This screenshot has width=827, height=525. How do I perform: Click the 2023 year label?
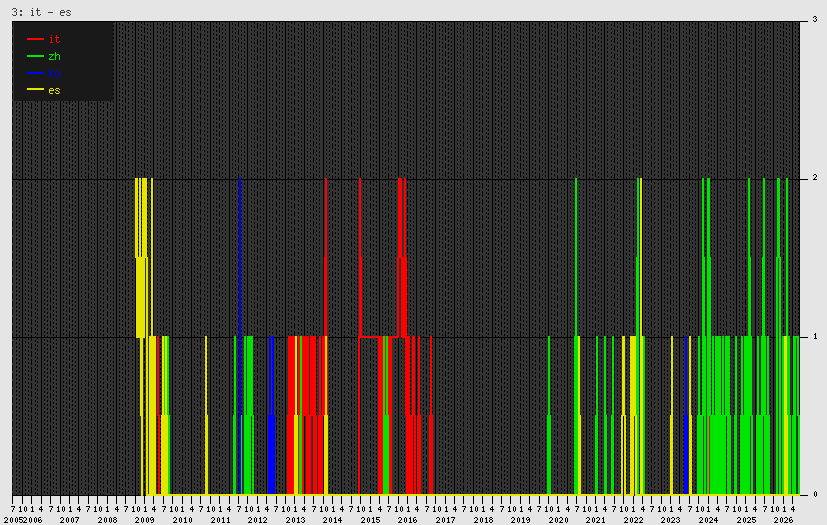click(x=670, y=520)
